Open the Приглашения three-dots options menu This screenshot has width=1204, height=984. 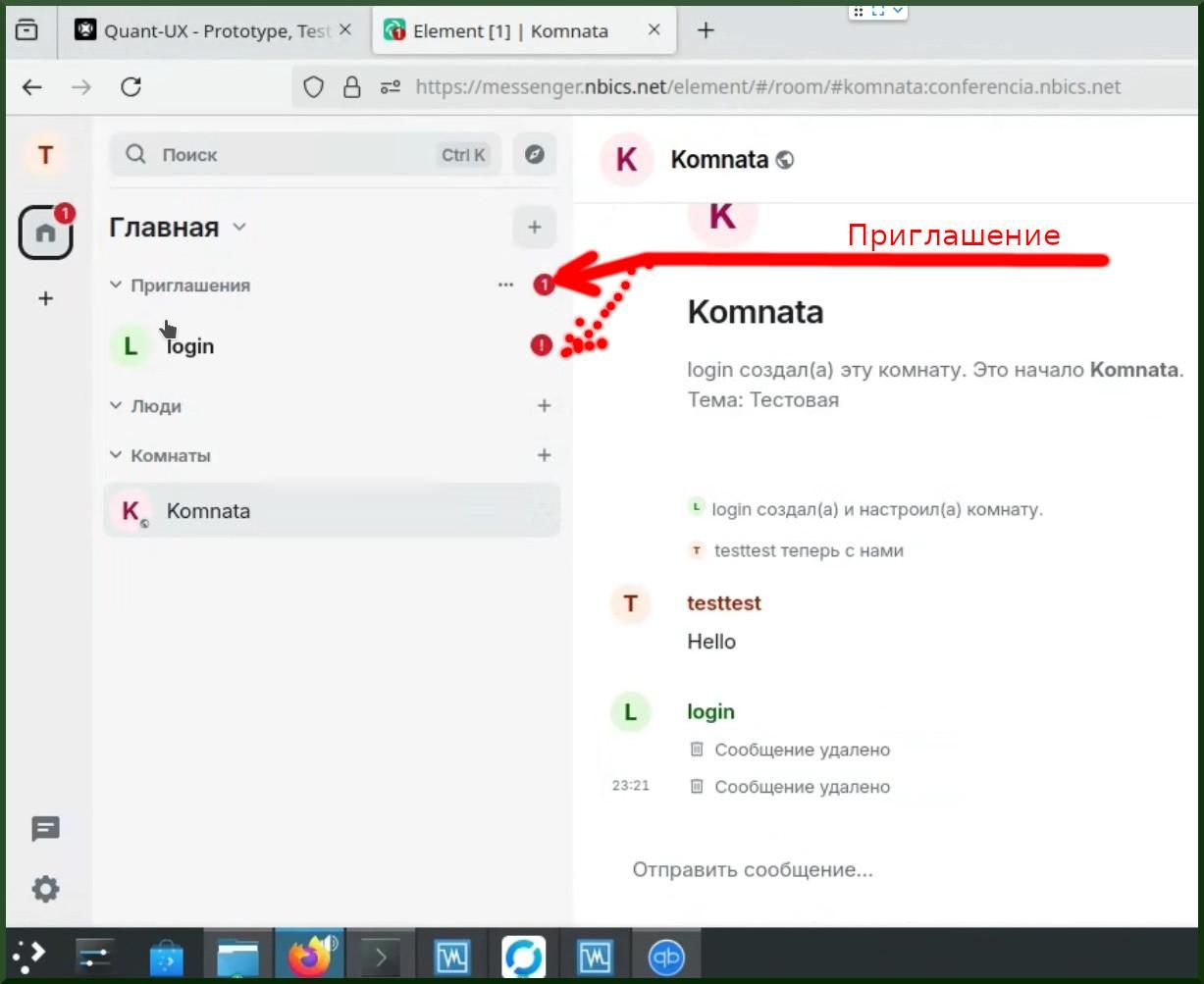pos(505,285)
